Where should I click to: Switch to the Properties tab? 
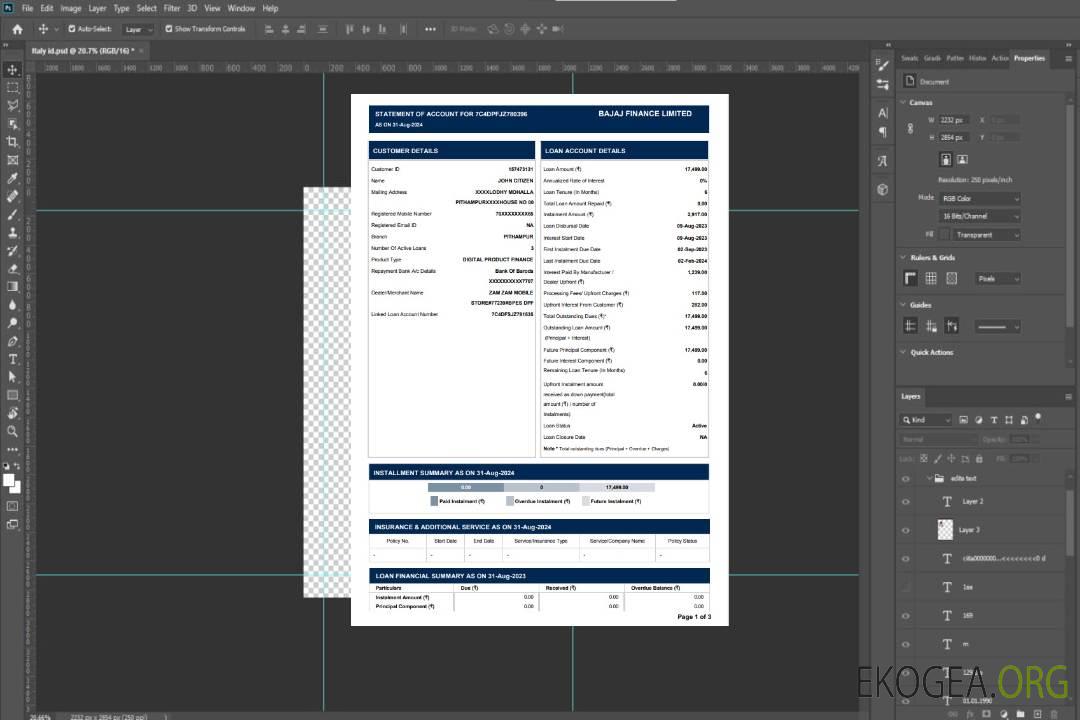pyautogui.click(x=1029, y=59)
